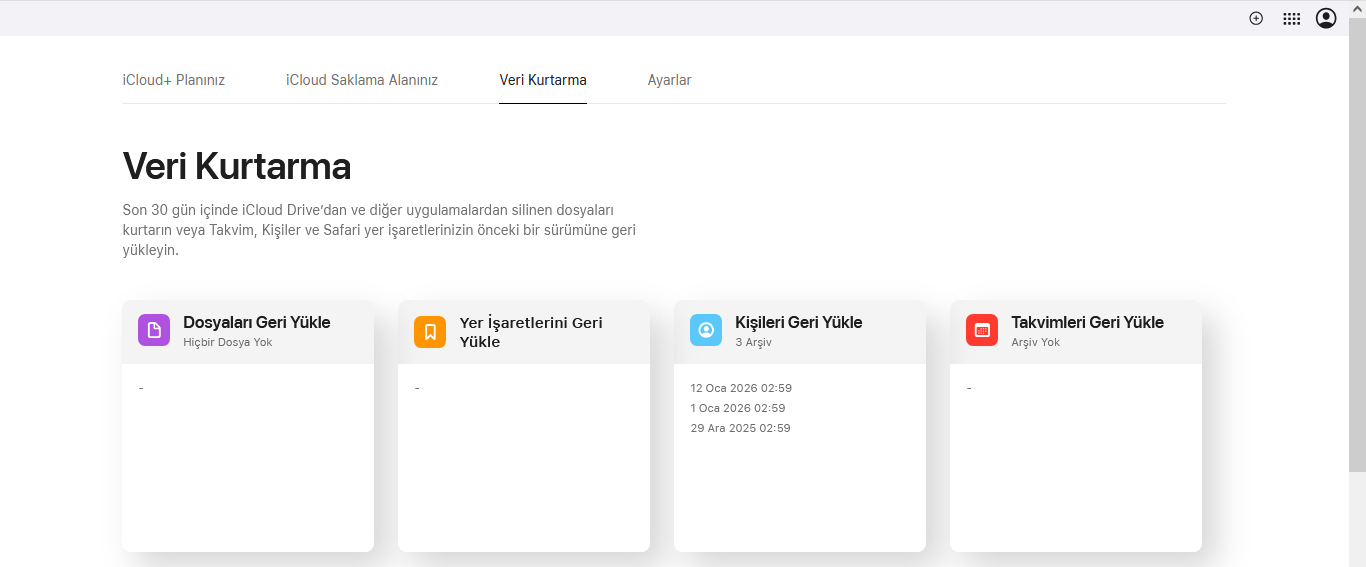Select archive dated 12 Oca 2026 02:59
1366x567 pixels.
coord(741,388)
